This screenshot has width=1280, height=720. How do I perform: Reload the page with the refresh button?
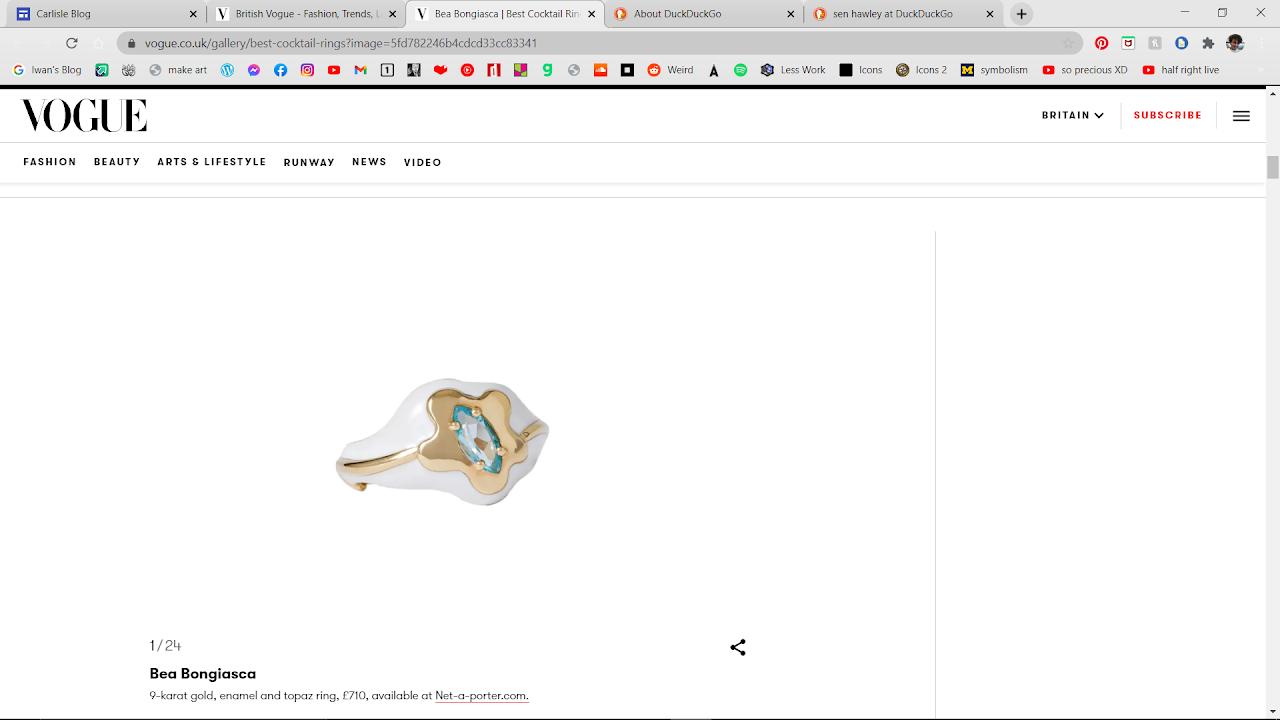click(72, 43)
